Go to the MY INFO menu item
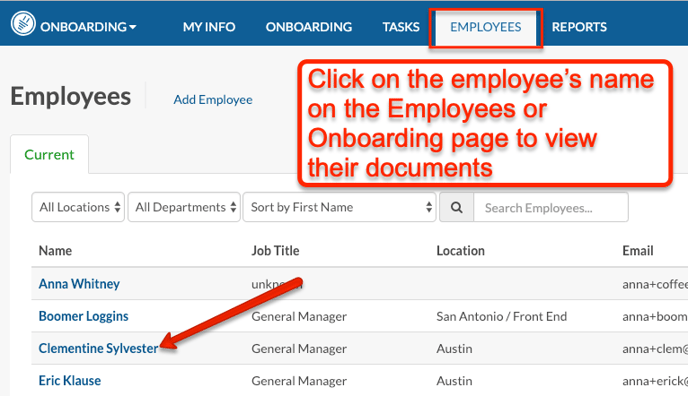The width and height of the screenshot is (688, 396). tap(209, 27)
